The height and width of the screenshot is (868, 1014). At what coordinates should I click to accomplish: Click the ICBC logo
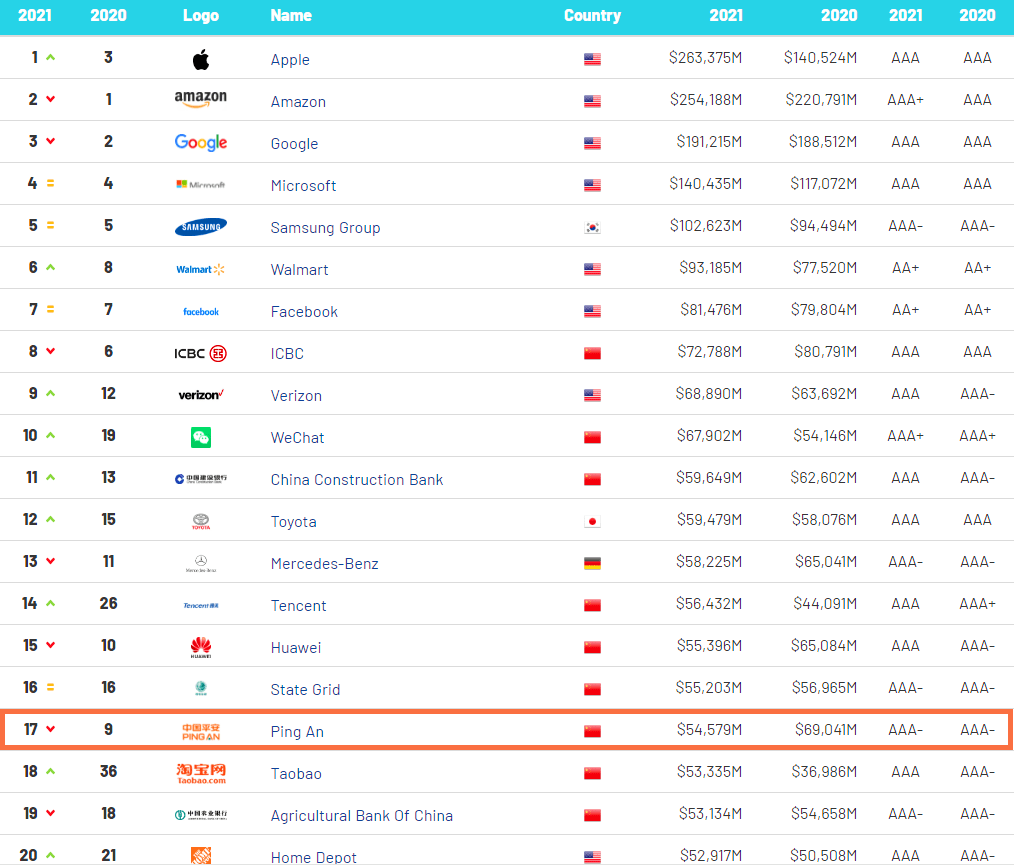click(200, 352)
